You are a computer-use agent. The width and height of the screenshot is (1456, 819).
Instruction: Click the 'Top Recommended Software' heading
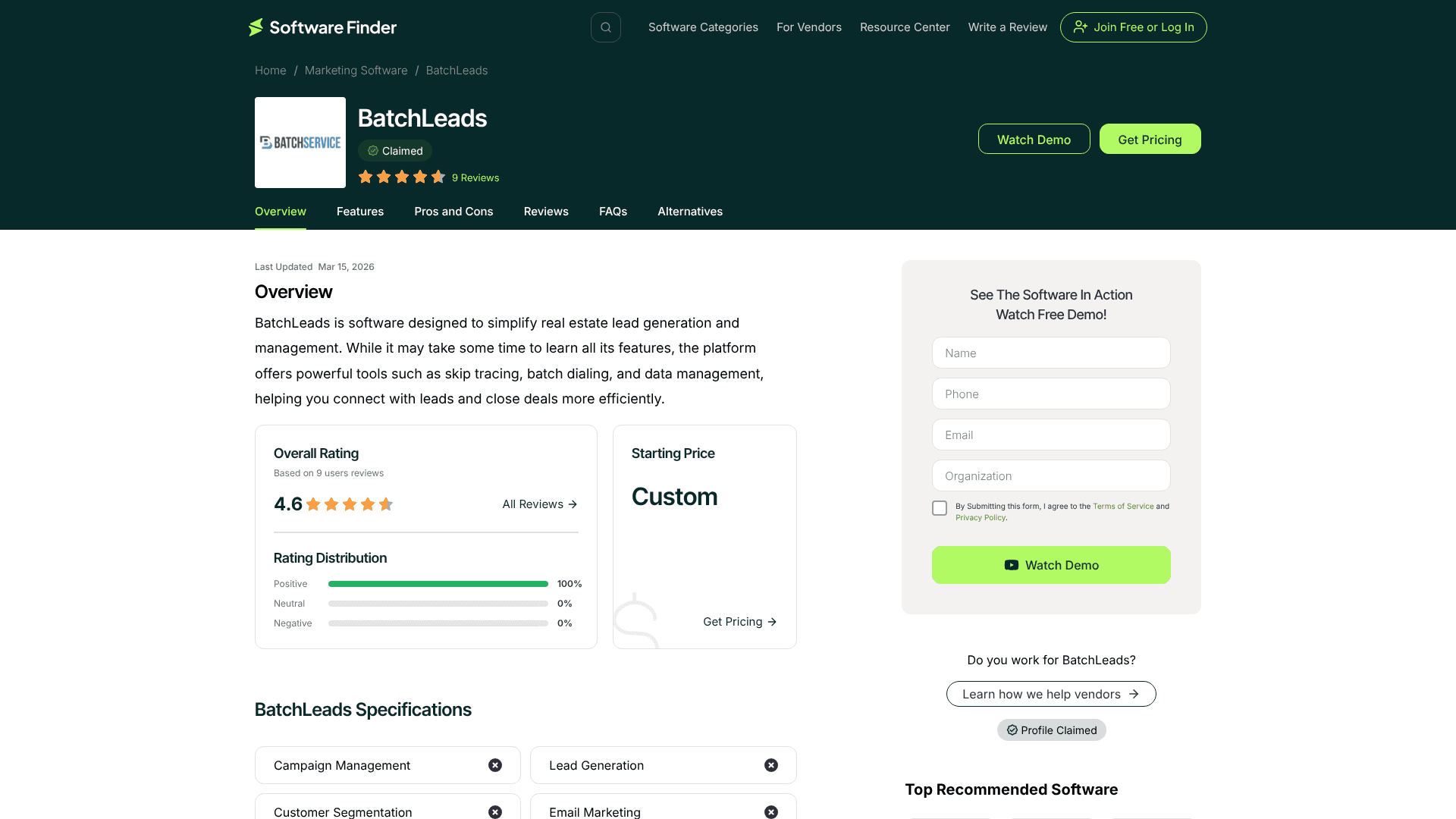click(1012, 789)
